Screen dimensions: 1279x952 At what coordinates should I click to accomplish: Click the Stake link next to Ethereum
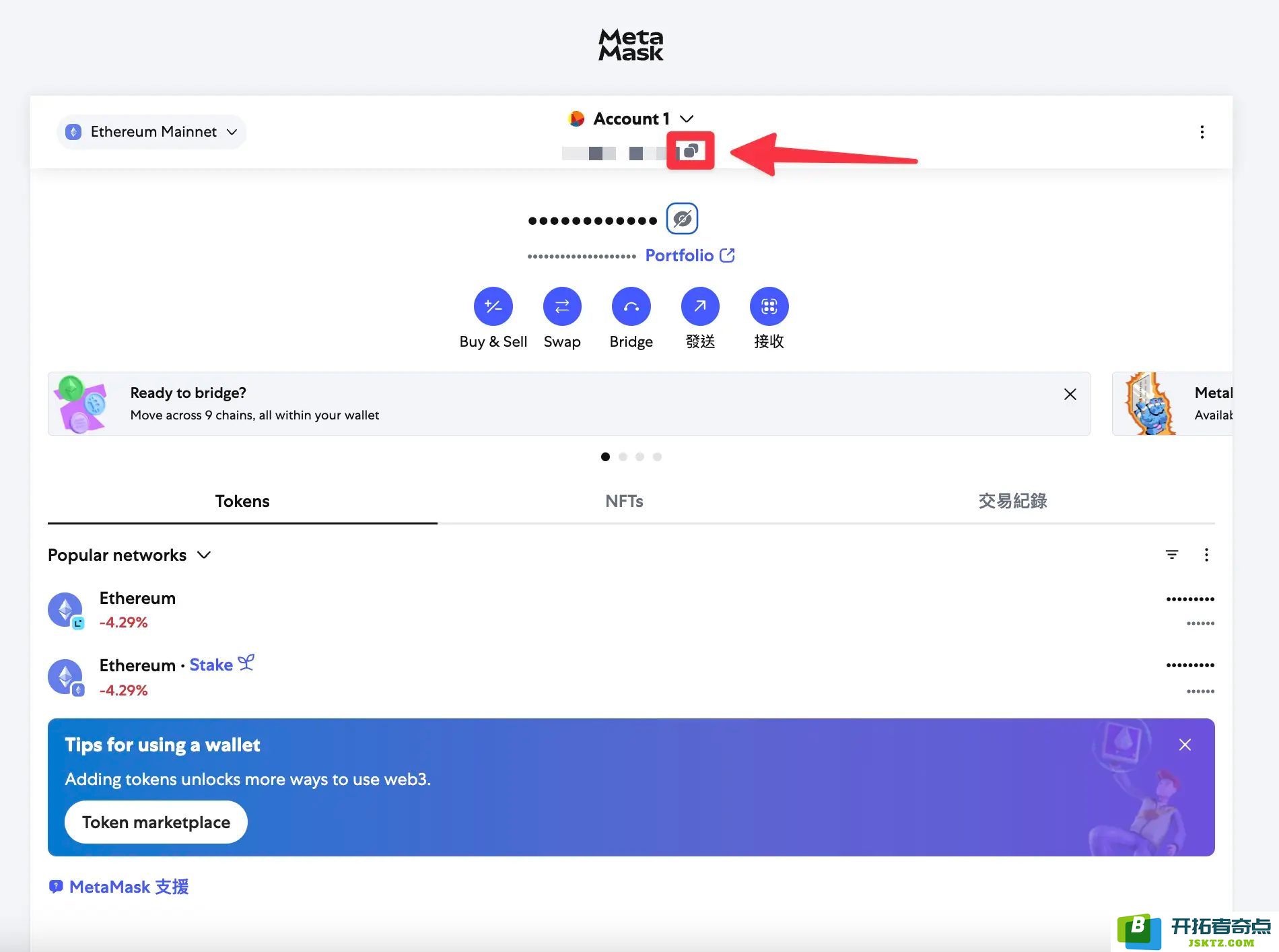tap(211, 665)
